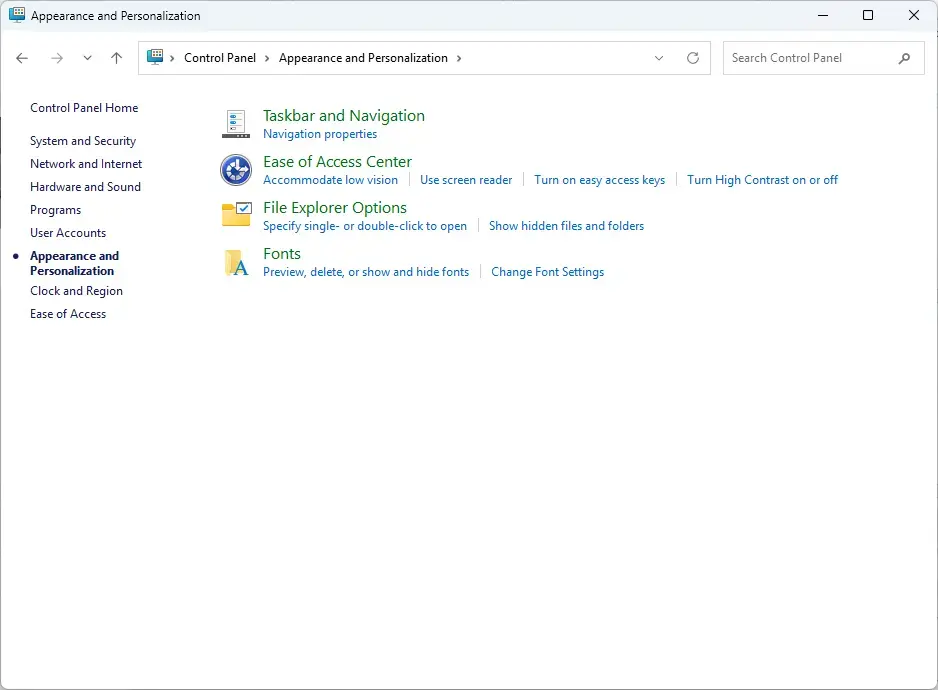Image resolution: width=938 pixels, height=690 pixels.
Task: Open the Taskbar and Navigation heading
Action: pyautogui.click(x=344, y=115)
